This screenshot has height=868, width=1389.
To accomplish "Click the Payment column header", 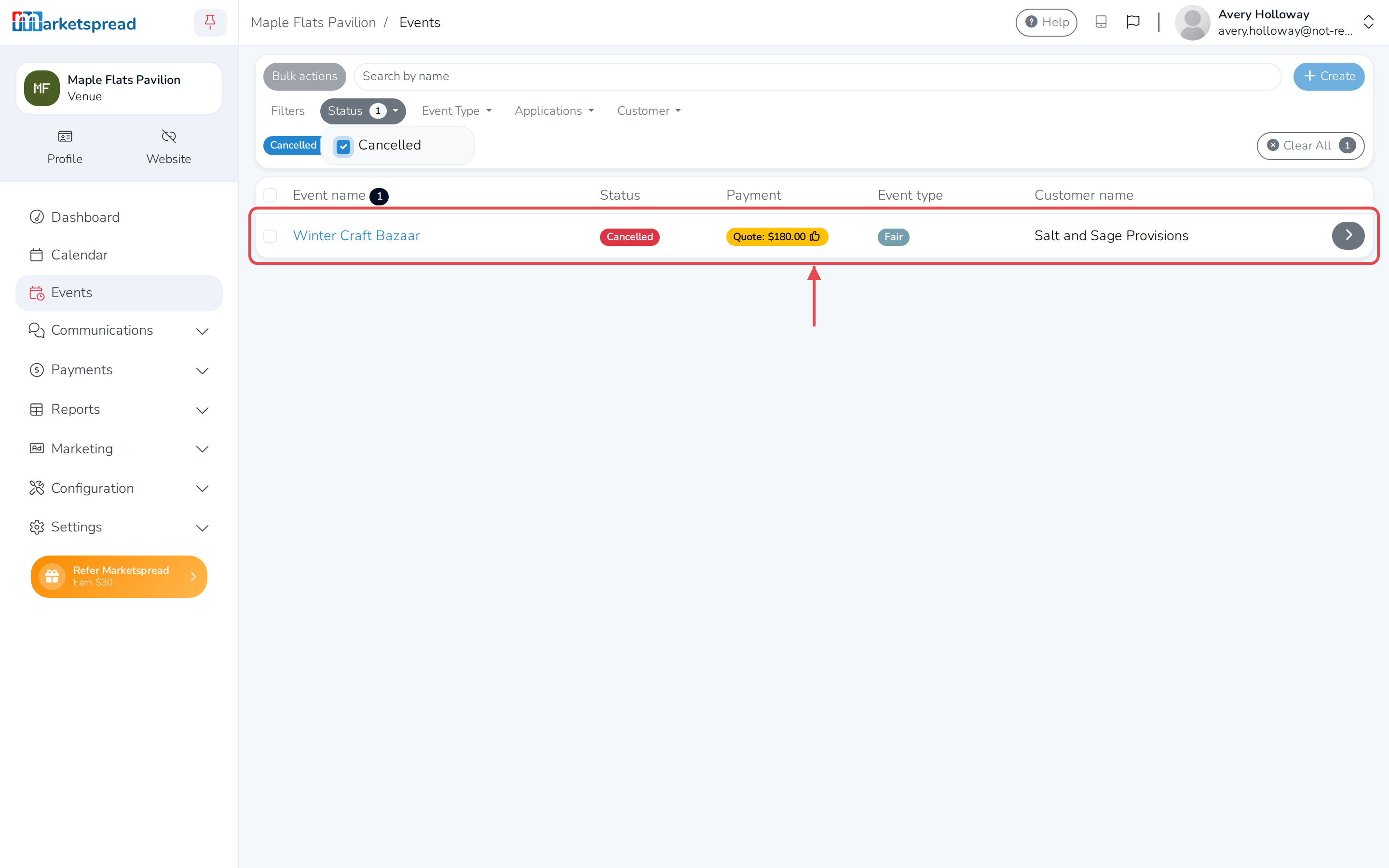I will (753, 195).
